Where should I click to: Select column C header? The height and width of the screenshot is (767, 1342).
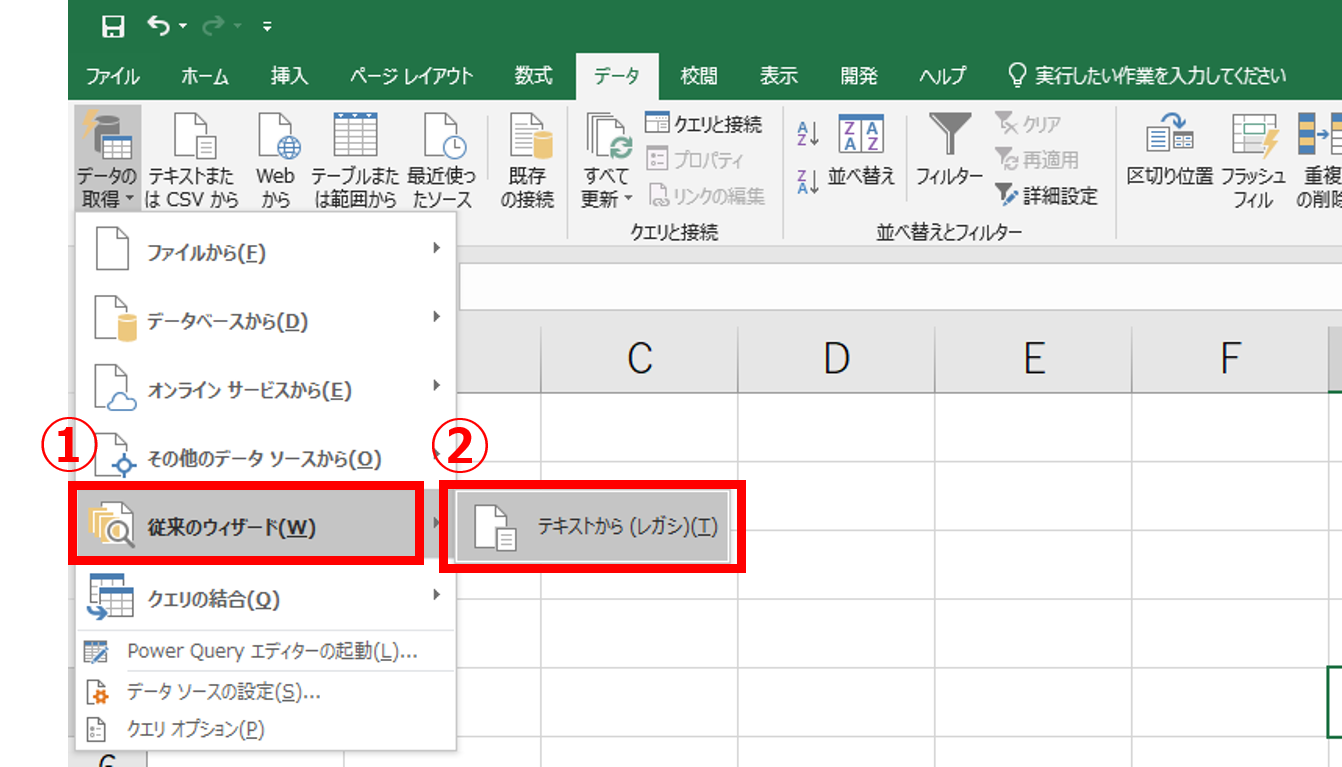[x=639, y=358]
